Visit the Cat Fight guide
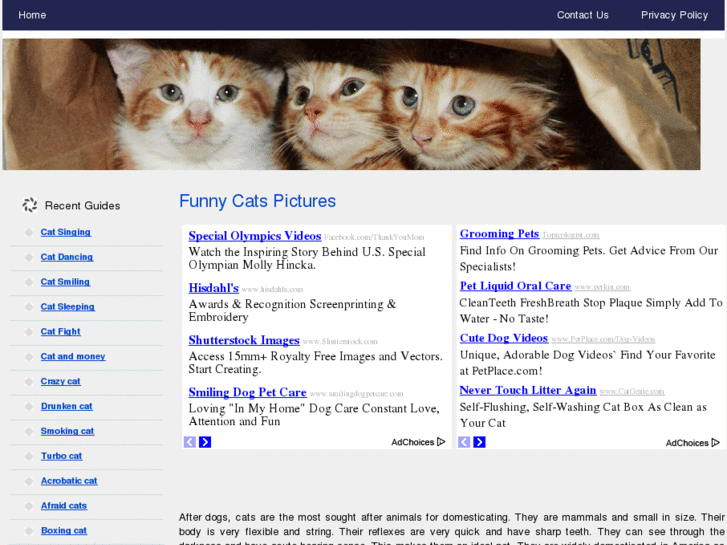 [x=61, y=331]
